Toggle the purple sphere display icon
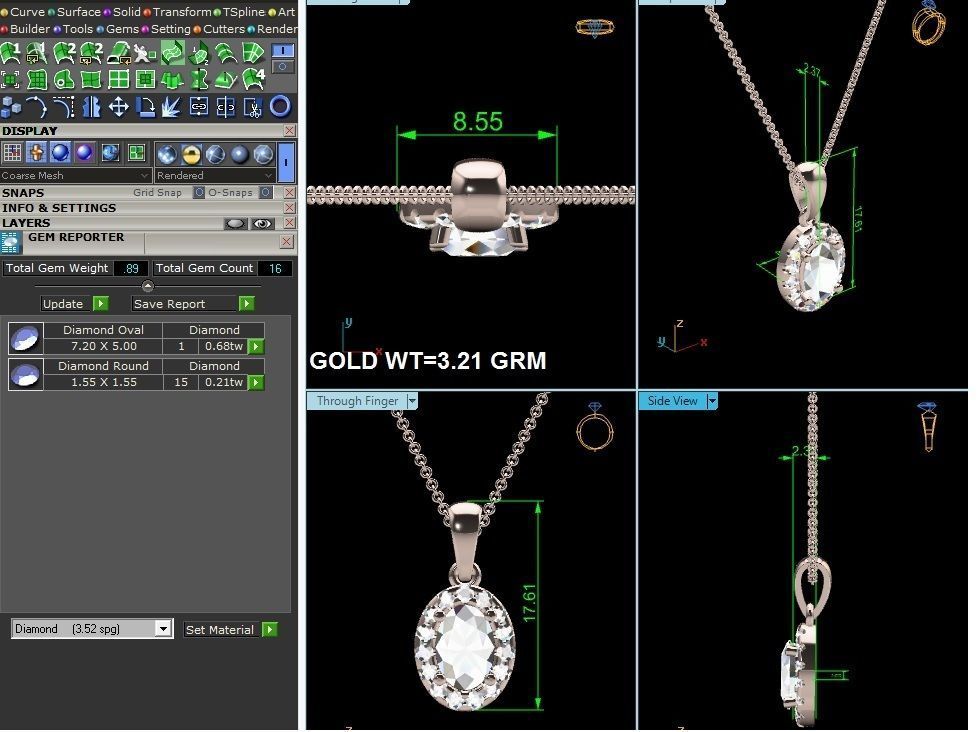Viewport: 979px width, 732px height. point(84,152)
